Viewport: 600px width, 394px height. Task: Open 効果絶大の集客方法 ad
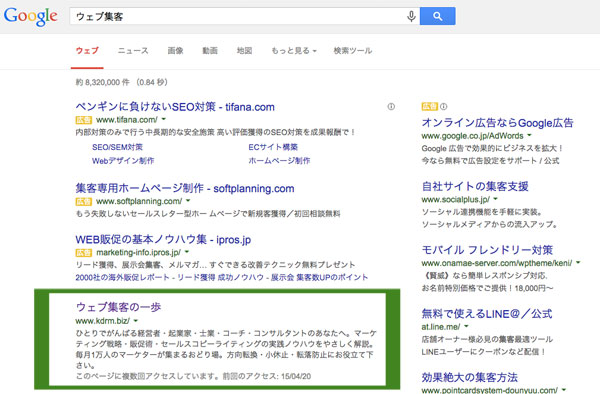470,377
